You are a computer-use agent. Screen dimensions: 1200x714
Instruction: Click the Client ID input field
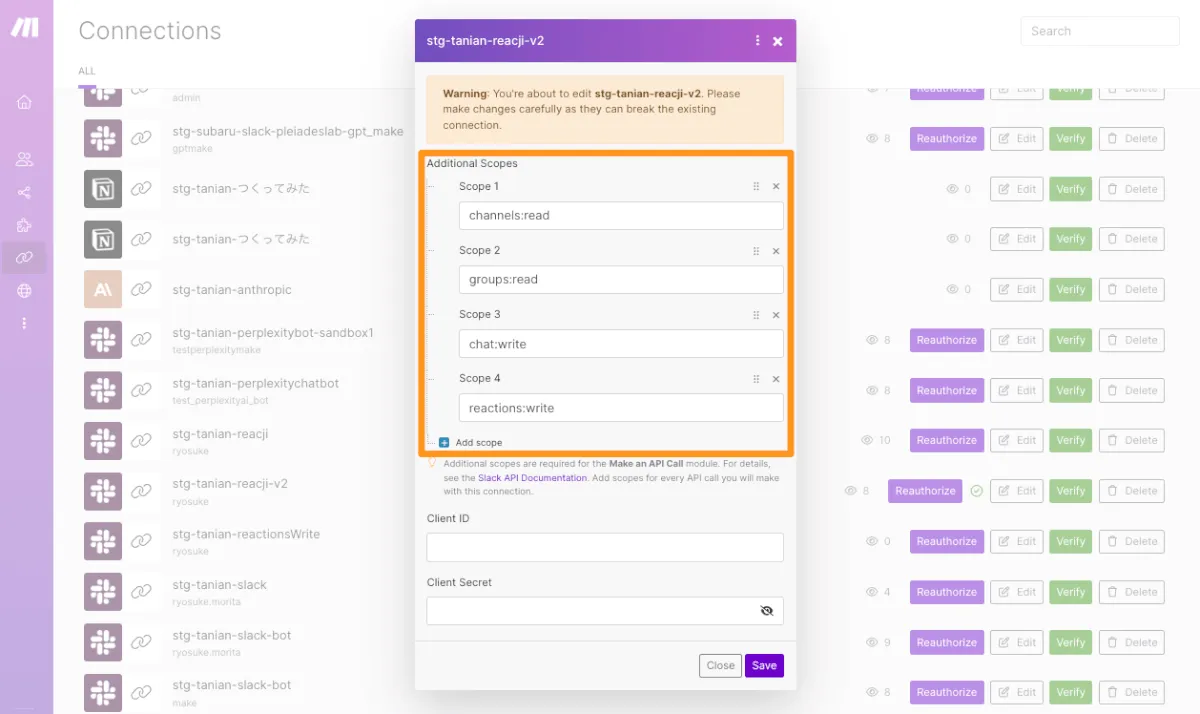click(x=604, y=547)
